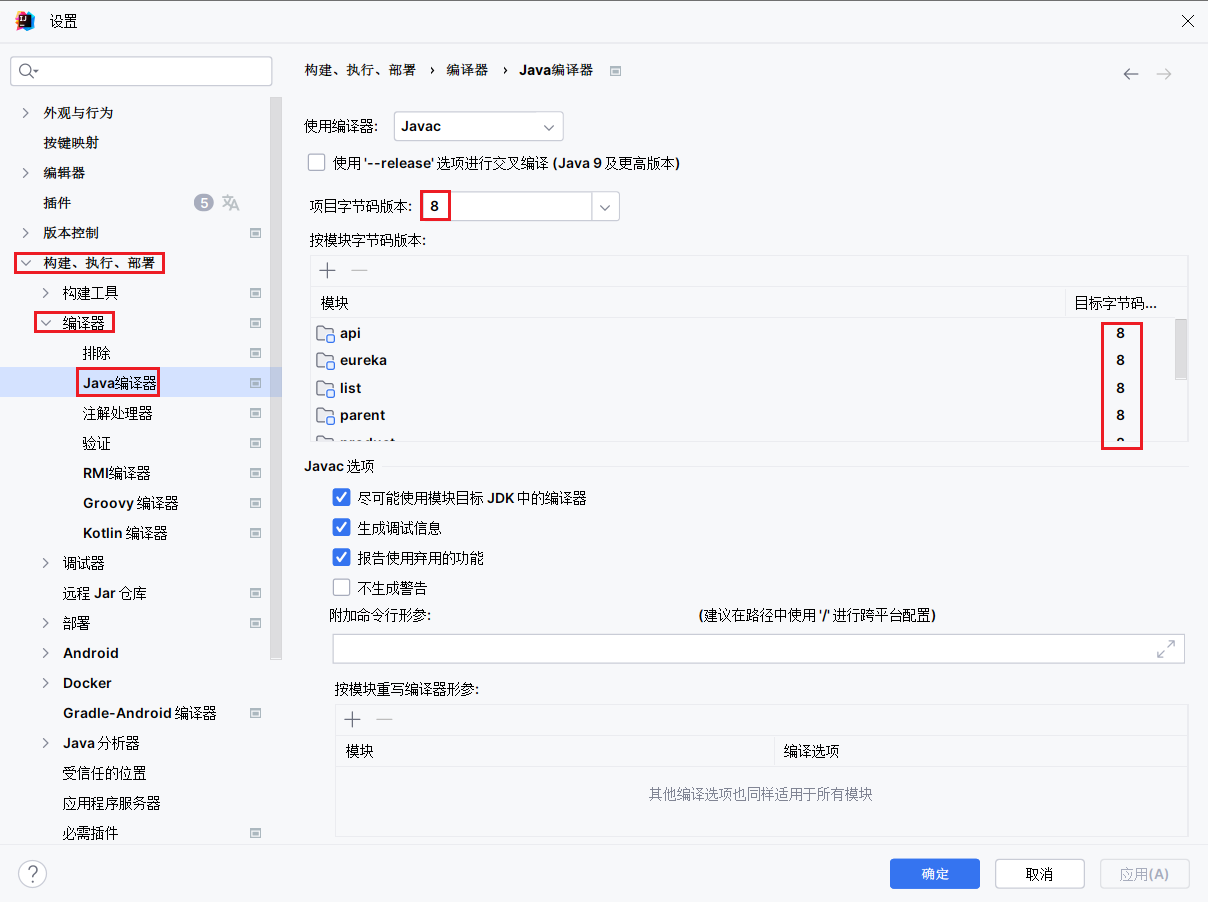Image resolution: width=1208 pixels, height=902 pixels.
Task: Enable the 不生成警告 checkbox
Action: click(341, 587)
